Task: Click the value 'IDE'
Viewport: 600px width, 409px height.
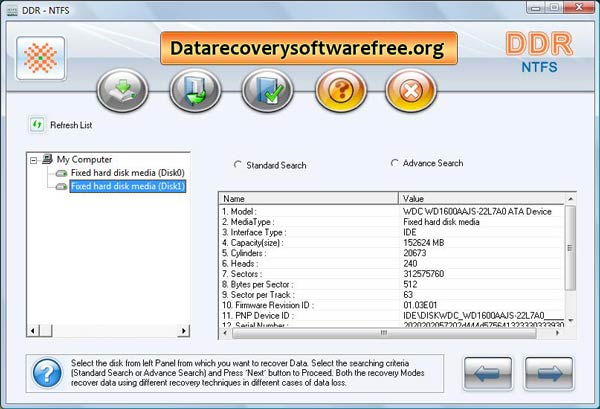Action: pyautogui.click(x=410, y=232)
